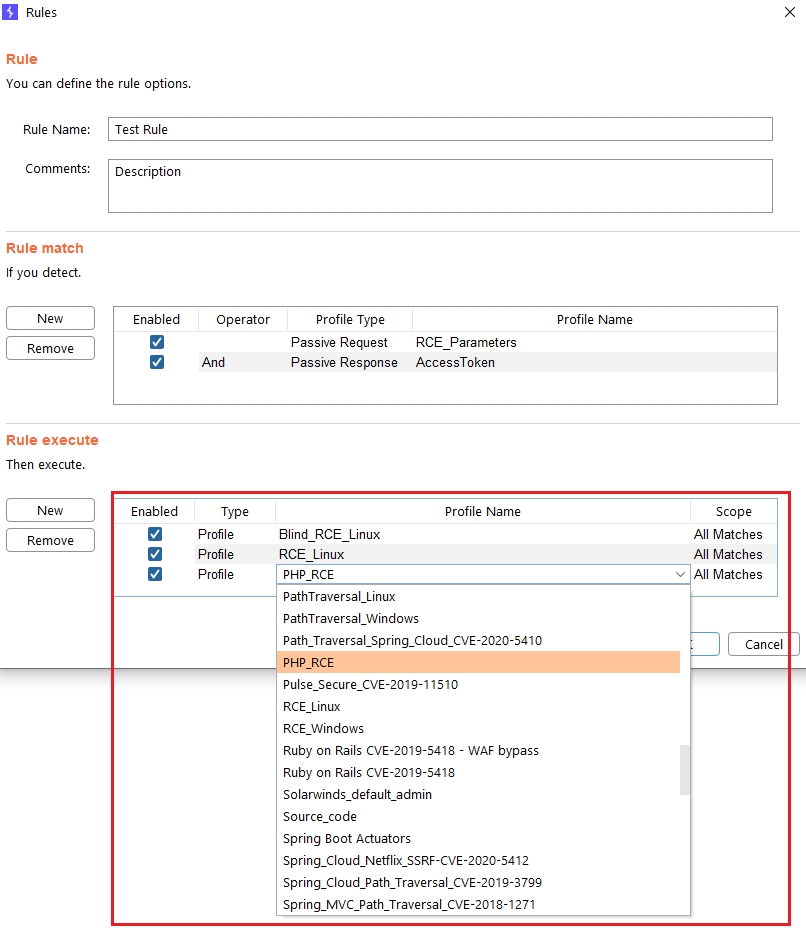Toggle the RCE_Linux execute row checkbox
This screenshot has height=931, width=806.
(155, 554)
